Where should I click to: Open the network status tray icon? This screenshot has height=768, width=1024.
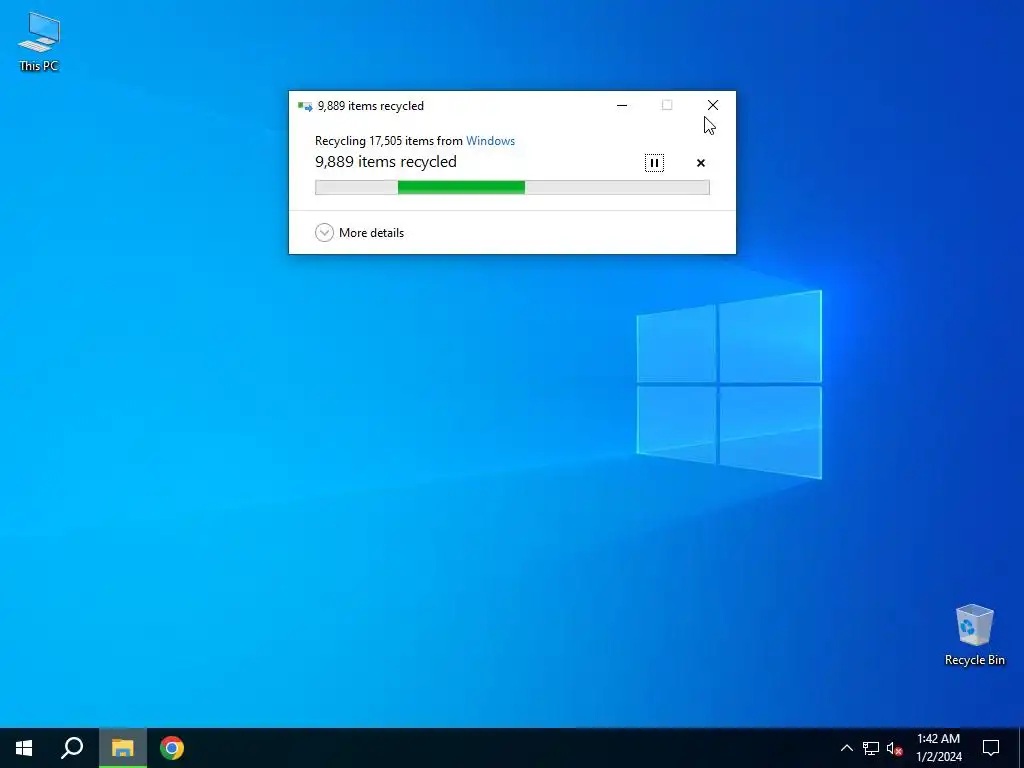(871, 748)
